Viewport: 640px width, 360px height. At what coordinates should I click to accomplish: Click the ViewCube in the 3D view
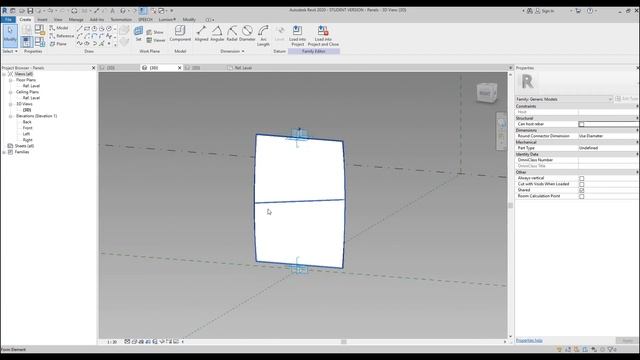487,93
